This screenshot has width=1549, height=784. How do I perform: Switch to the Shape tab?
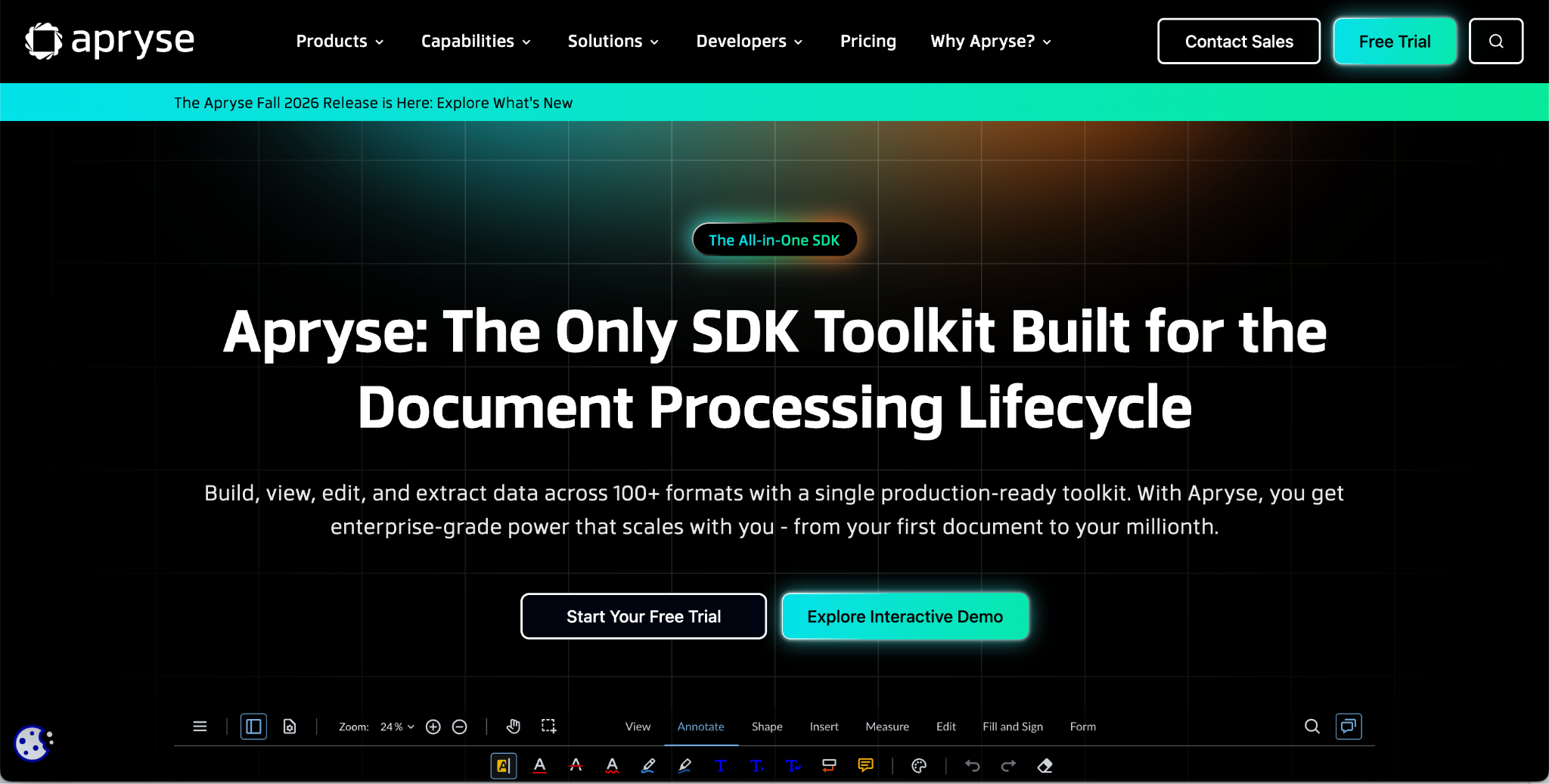click(767, 727)
